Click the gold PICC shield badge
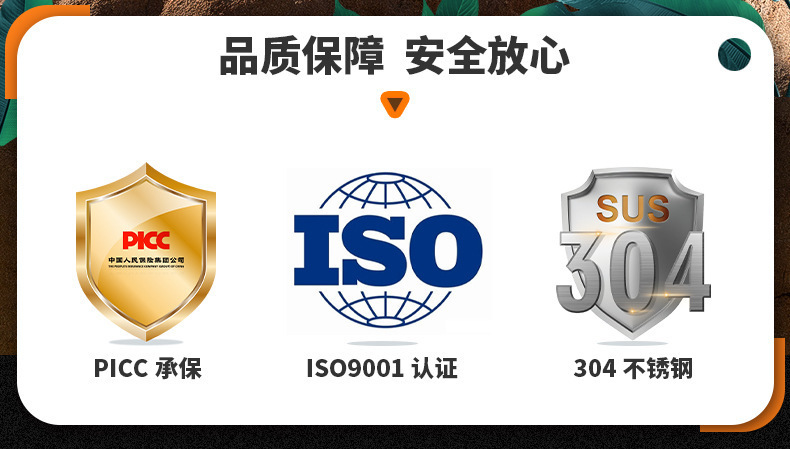 pos(146,251)
